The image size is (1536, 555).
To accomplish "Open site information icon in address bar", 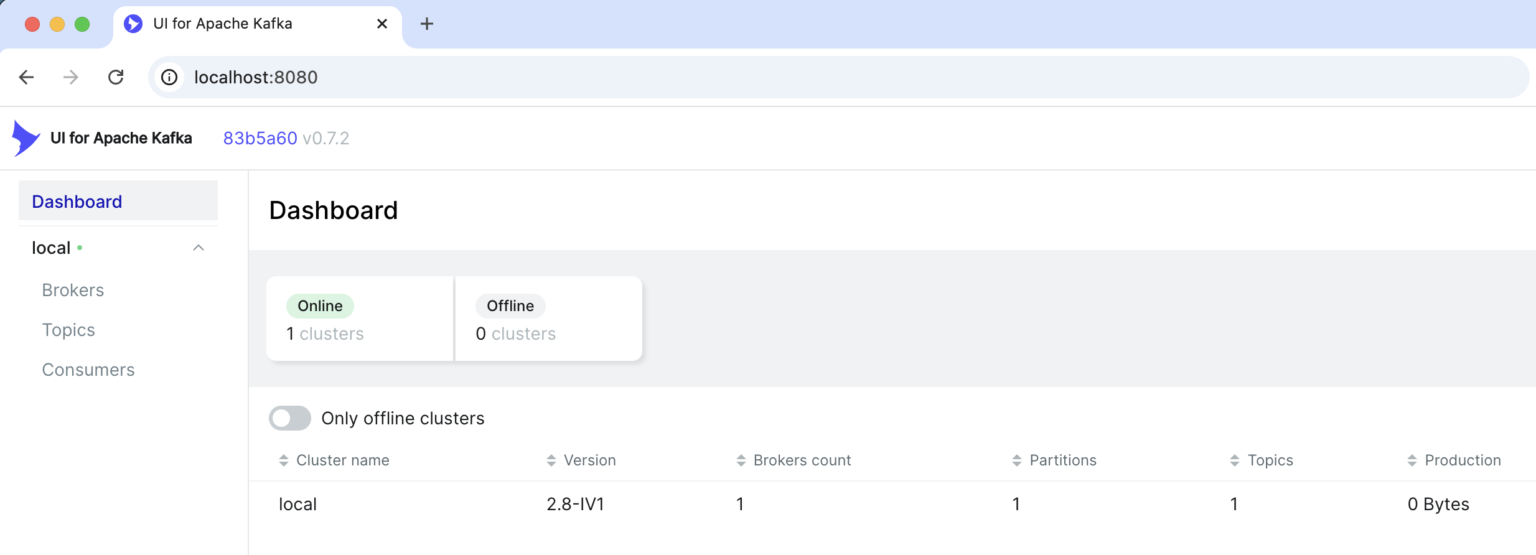I will (170, 77).
